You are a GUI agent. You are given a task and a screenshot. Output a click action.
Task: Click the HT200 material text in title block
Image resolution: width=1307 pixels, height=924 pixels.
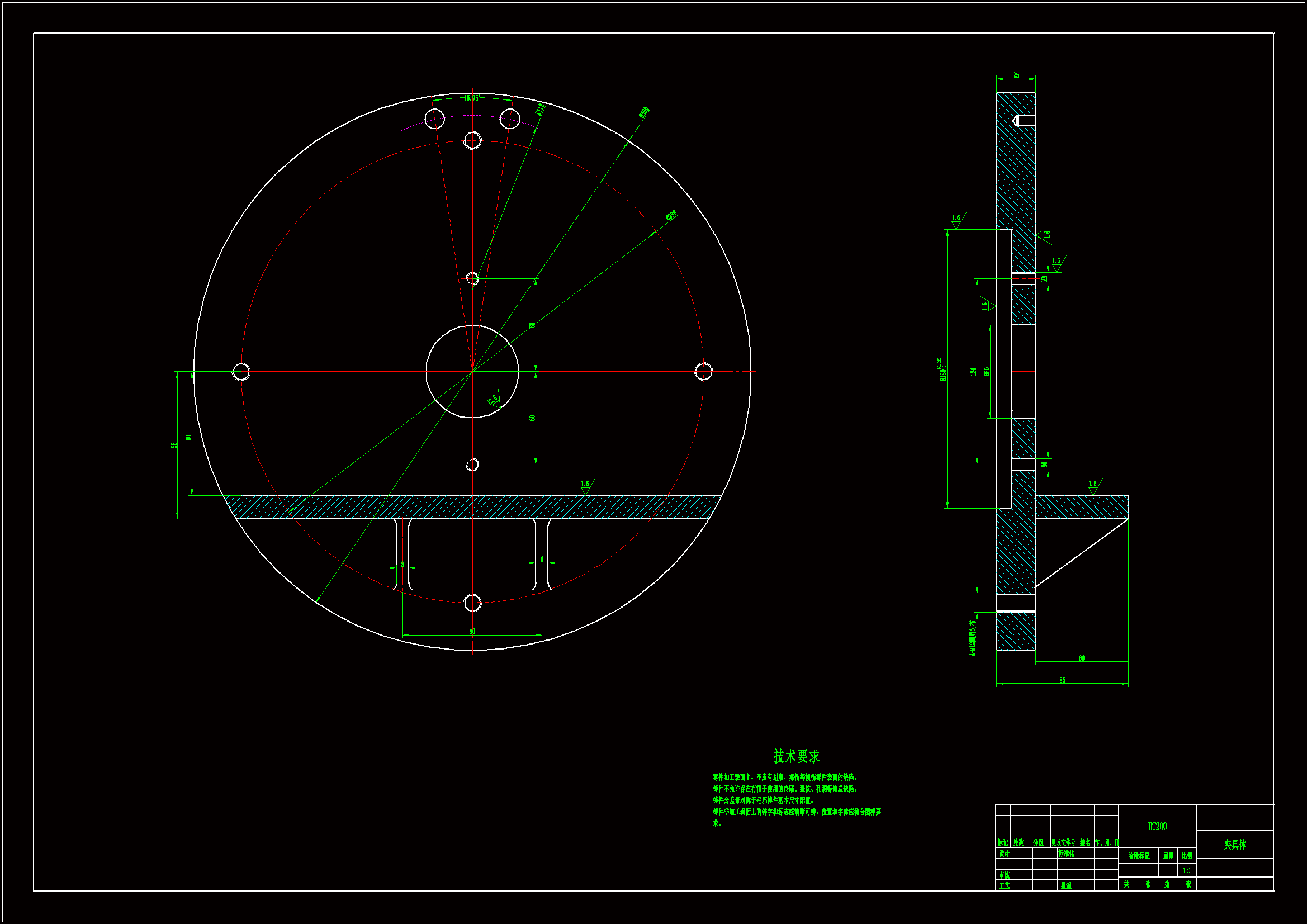click(1157, 826)
